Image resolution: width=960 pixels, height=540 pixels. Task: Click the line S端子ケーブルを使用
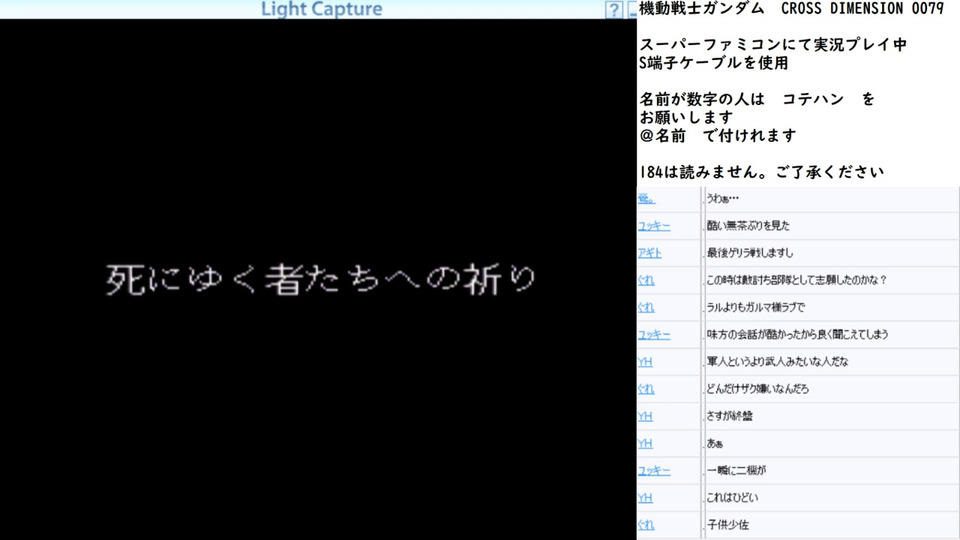point(713,62)
